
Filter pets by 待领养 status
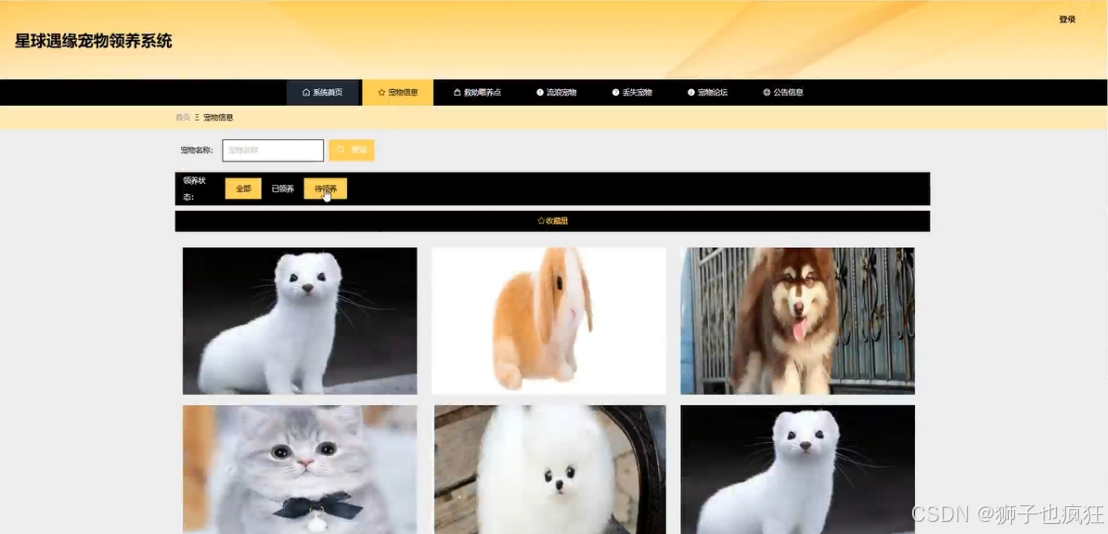[x=325, y=189]
